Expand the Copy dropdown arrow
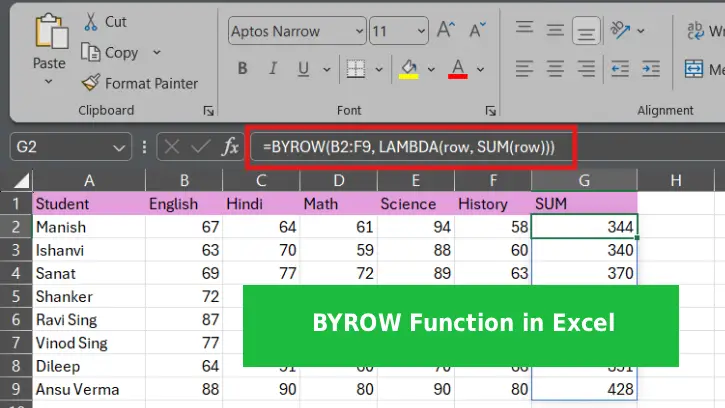Viewport: 725px width, 408px height. (x=157, y=52)
